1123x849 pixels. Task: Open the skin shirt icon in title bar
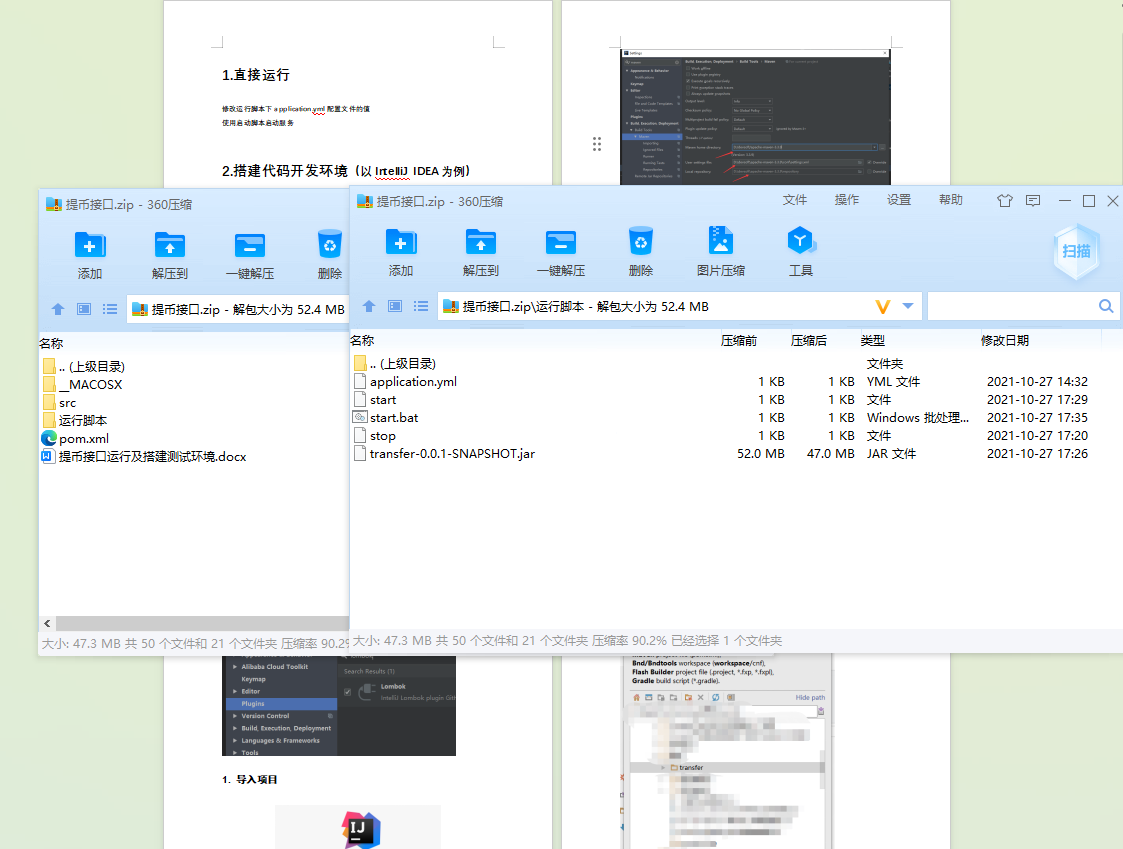click(x=1005, y=201)
